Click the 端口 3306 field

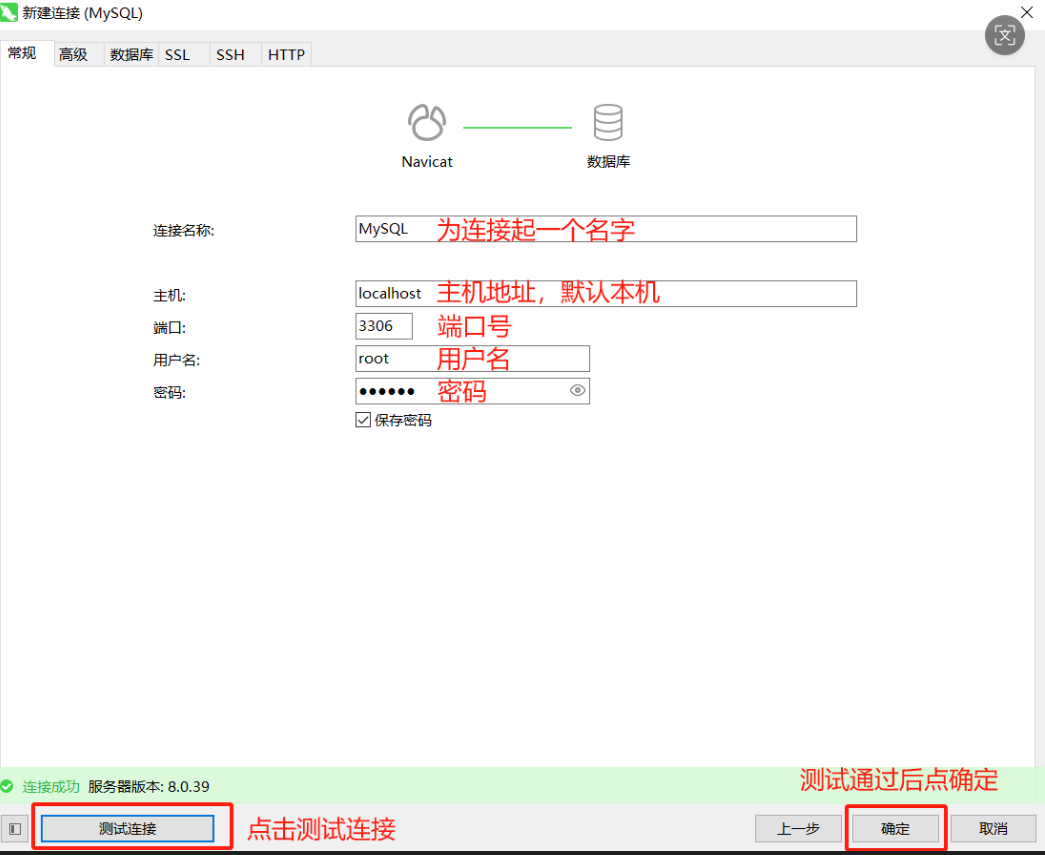point(384,326)
